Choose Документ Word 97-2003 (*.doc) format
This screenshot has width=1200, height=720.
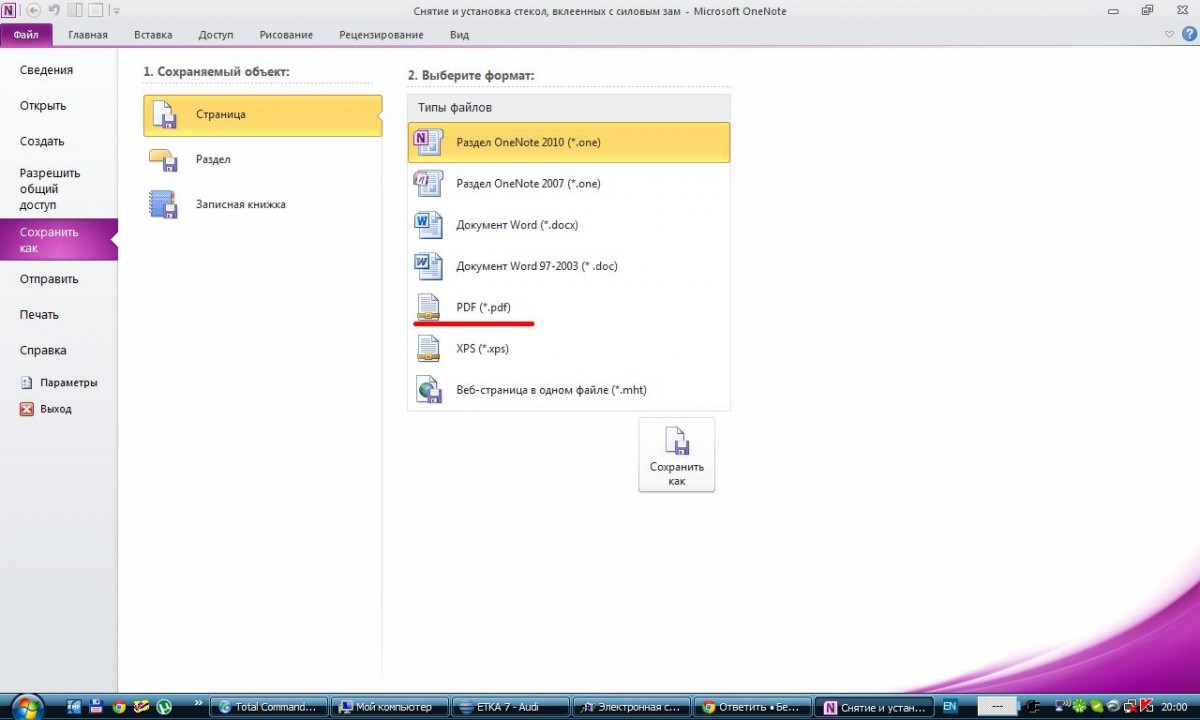click(x=569, y=266)
